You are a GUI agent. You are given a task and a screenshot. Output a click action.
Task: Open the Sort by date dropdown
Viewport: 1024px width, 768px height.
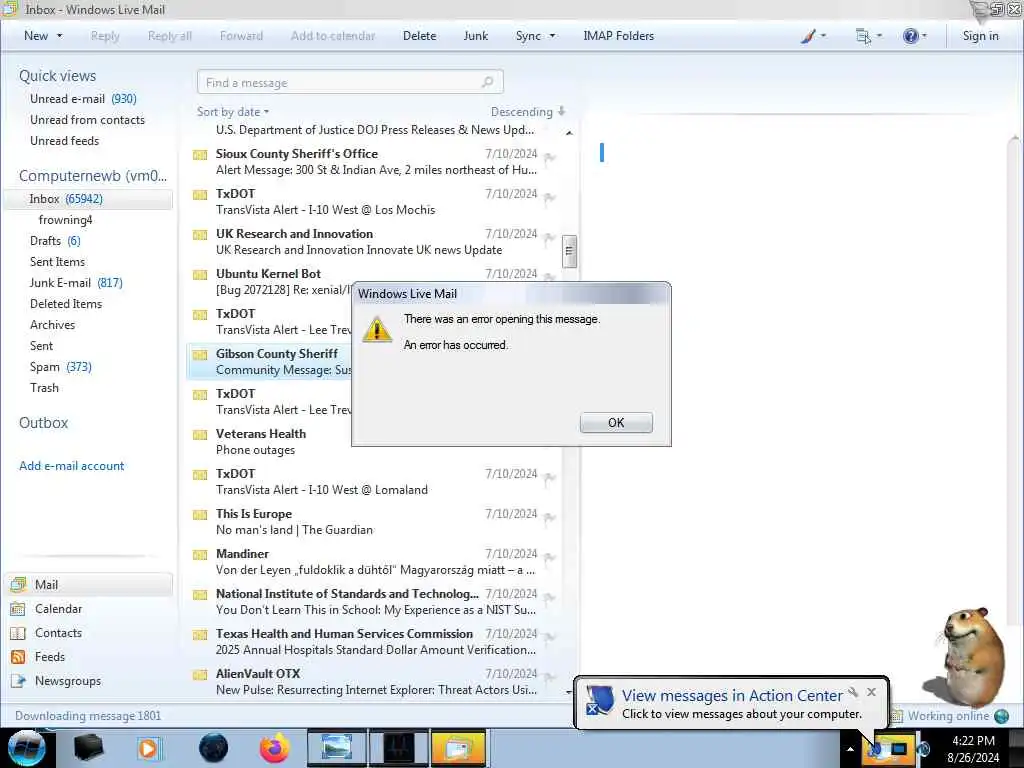point(232,112)
